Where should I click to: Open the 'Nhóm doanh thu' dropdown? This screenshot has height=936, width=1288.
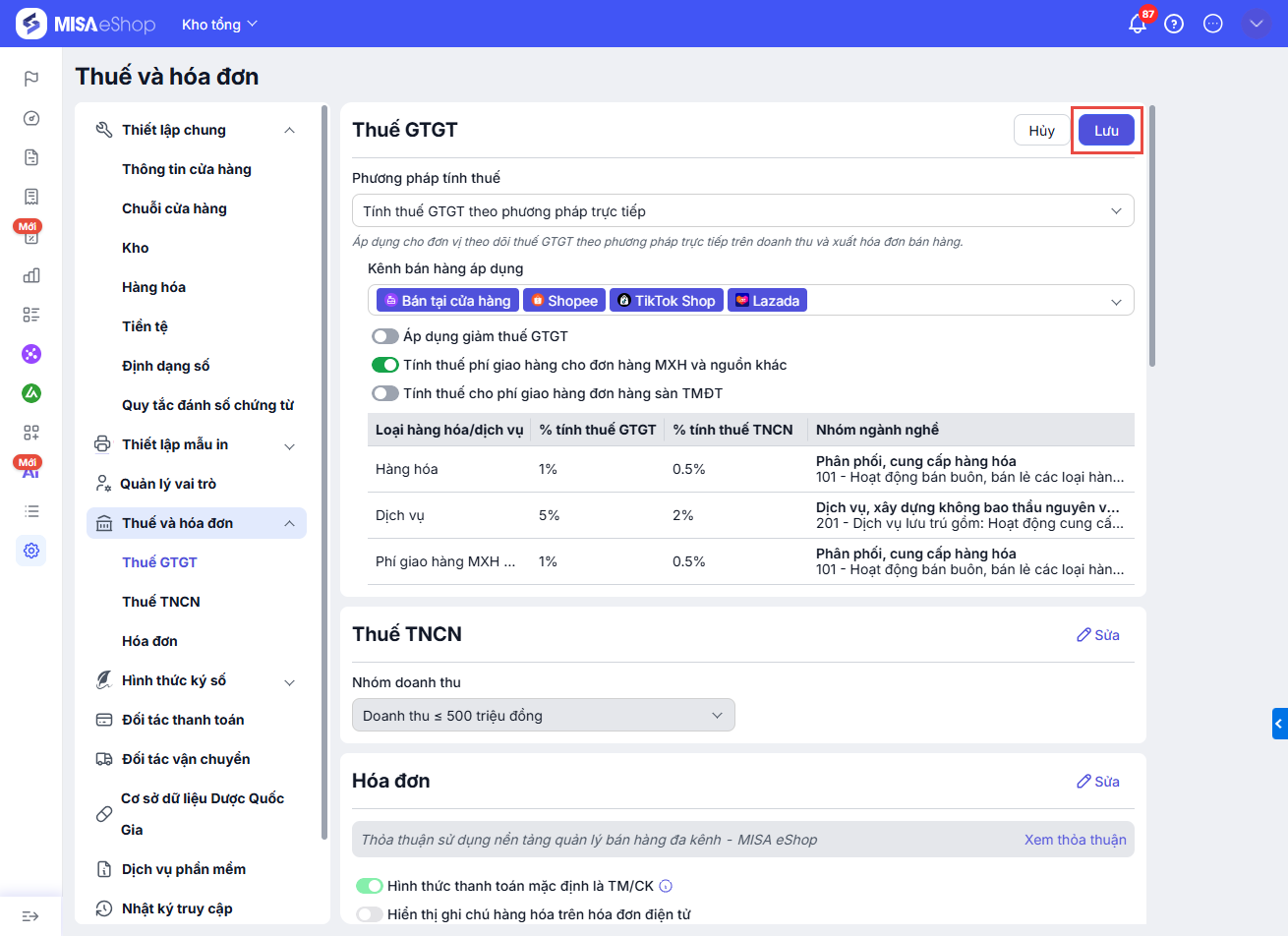point(543,716)
